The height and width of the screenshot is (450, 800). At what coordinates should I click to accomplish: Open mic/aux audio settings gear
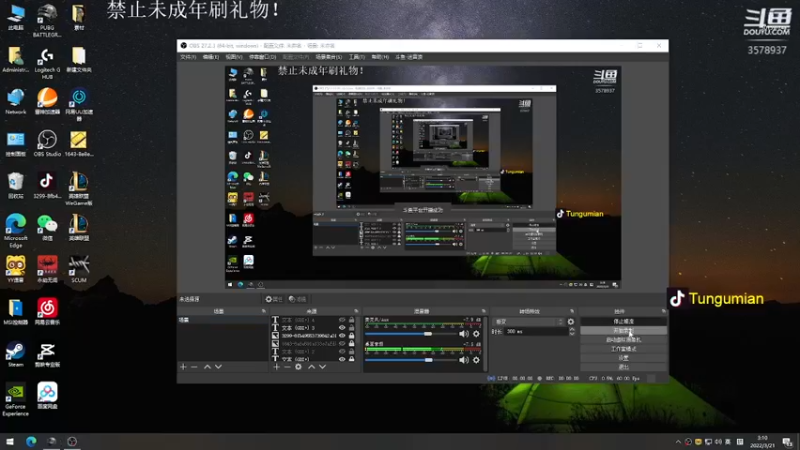coord(476,334)
